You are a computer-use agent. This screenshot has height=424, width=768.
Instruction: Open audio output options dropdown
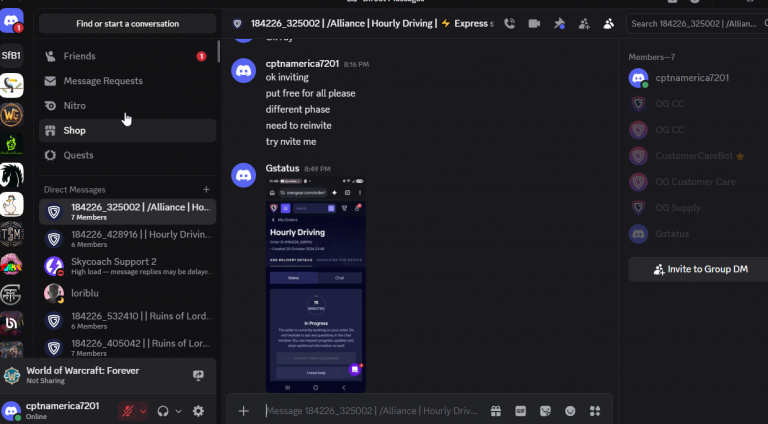(x=178, y=411)
